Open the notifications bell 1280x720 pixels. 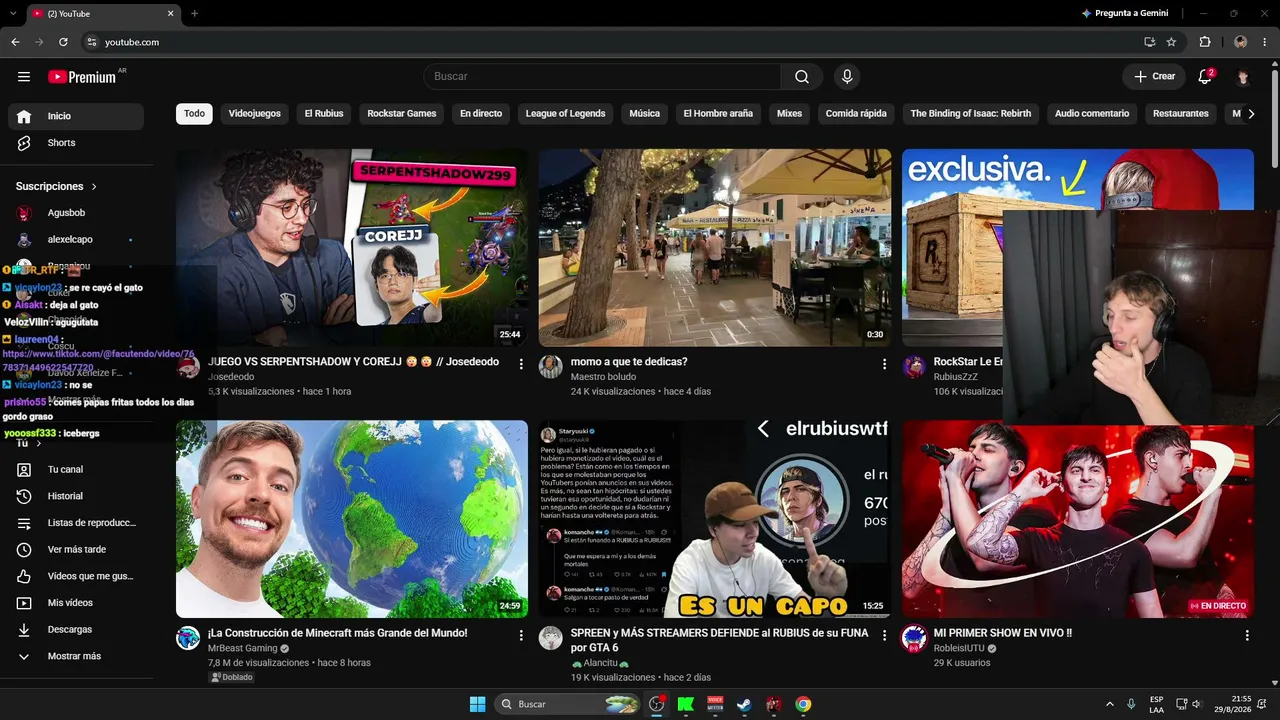coord(1205,76)
